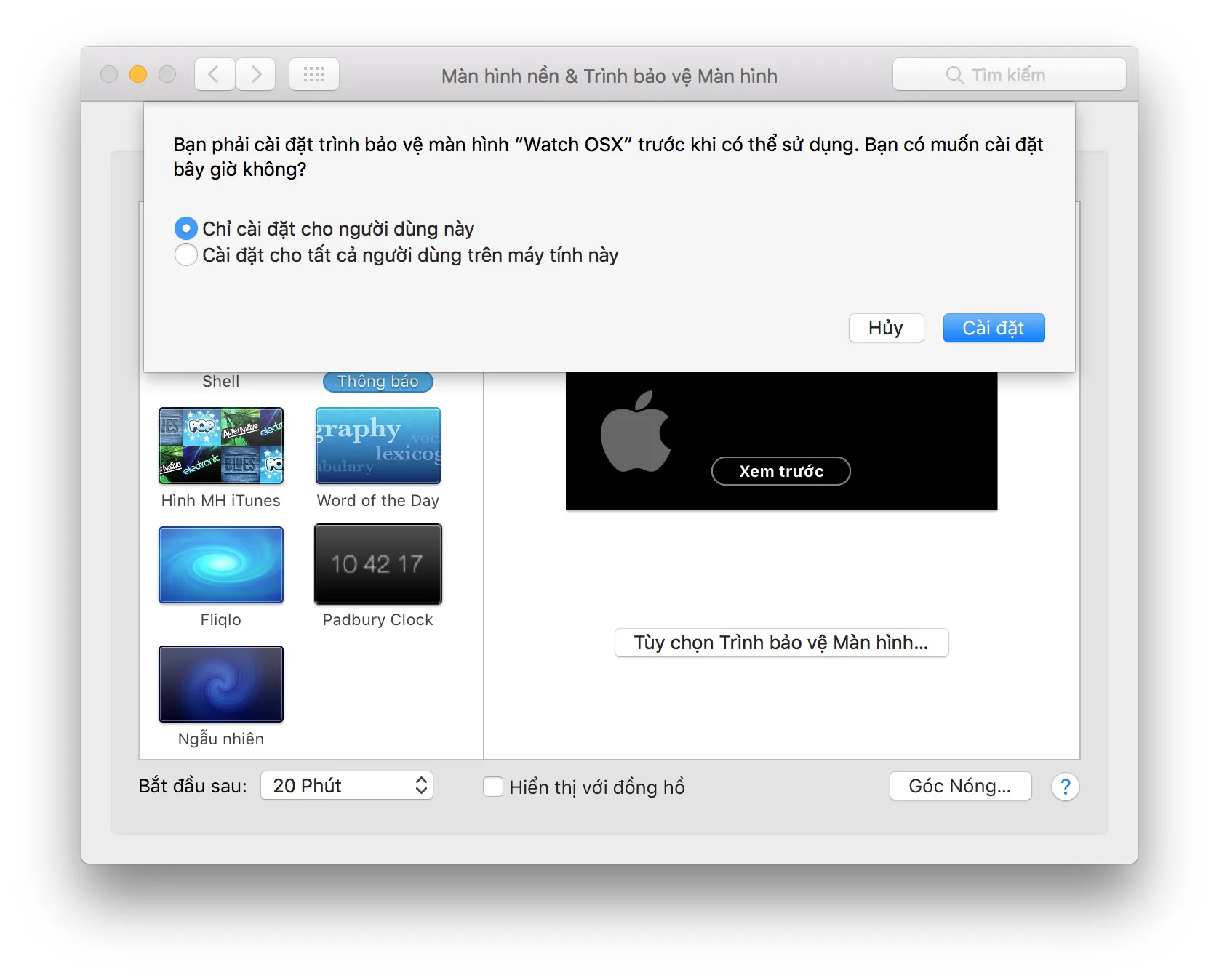Click the 'Hủy' cancel button
Image resolution: width=1219 pixels, height=980 pixels.
(x=886, y=328)
